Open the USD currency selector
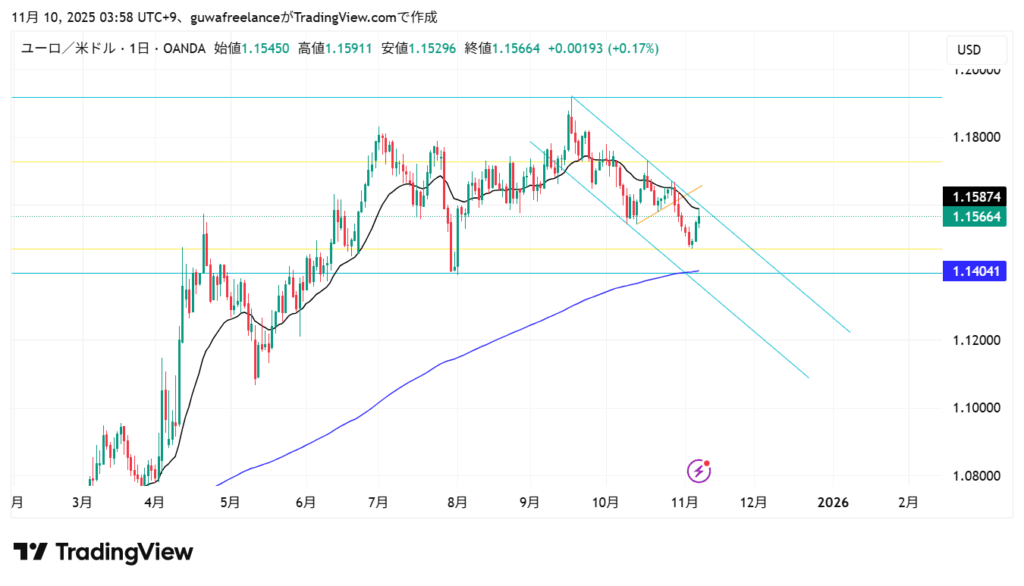Image resolution: width=1024 pixels, height=586 pixels. click(x=968, y=50)
